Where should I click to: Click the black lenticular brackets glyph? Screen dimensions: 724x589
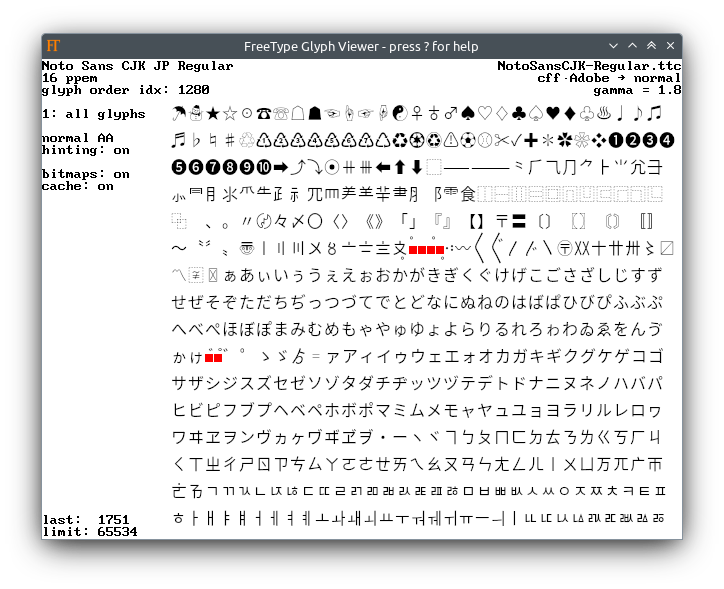click(477, 222)
